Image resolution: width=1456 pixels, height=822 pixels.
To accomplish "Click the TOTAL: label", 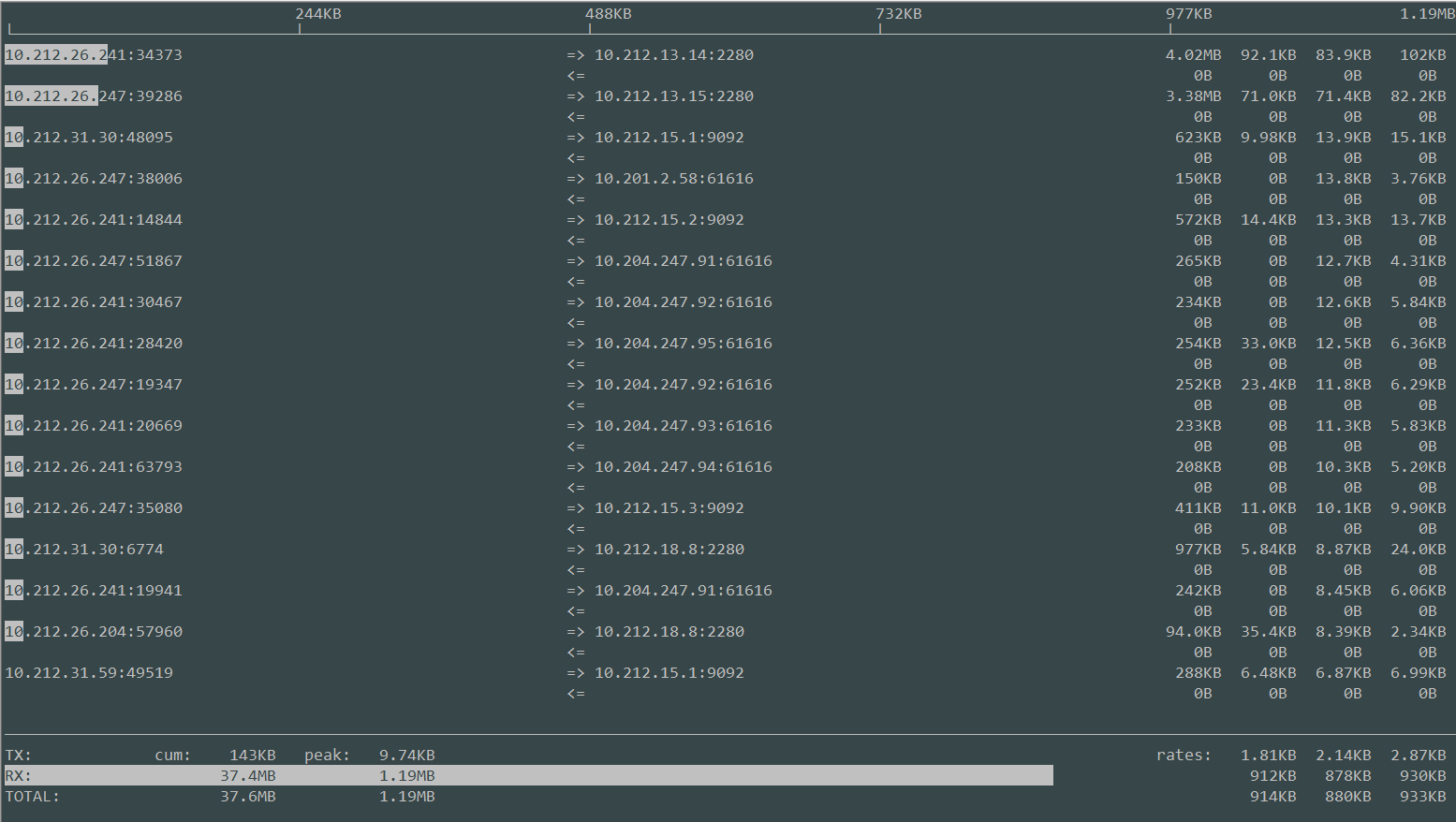I will click(x=33, y=797).
